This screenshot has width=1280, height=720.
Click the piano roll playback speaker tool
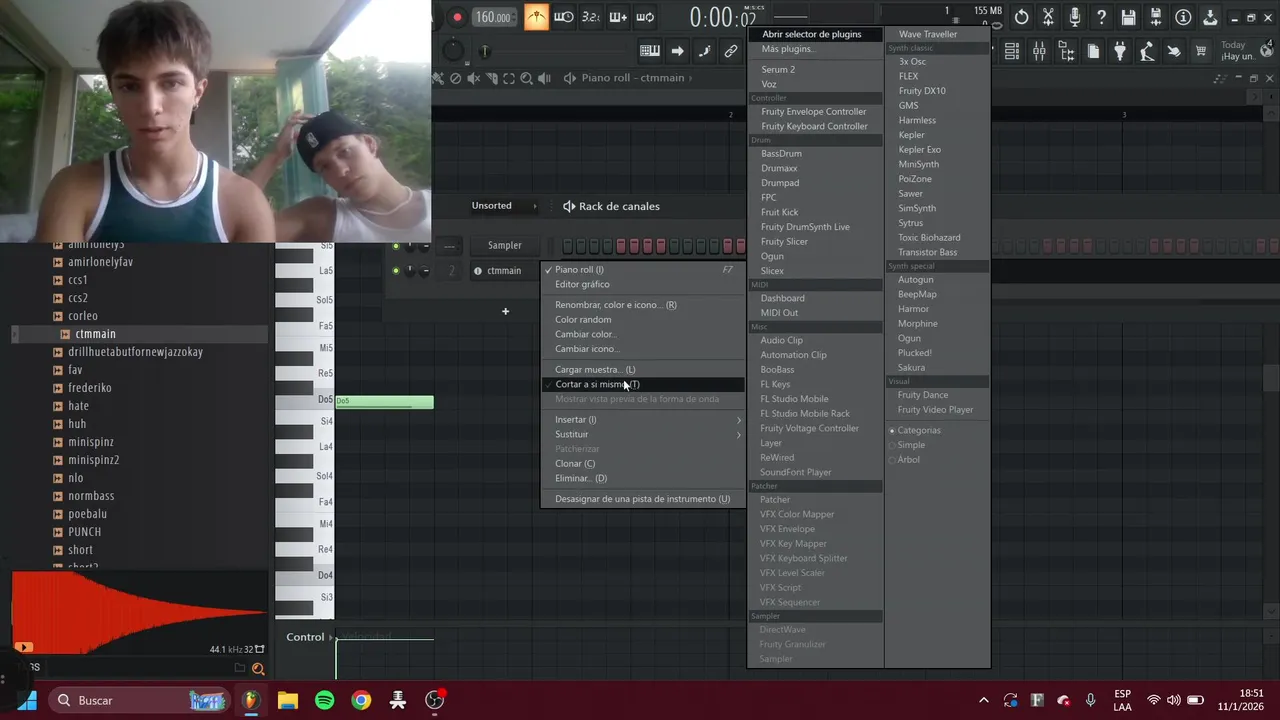point(545,78)
